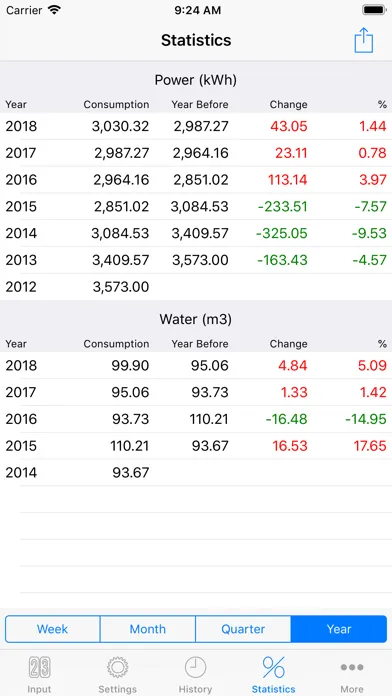392x696 pixels.
Task: Tap the share export icon
Action: pyautogui.click(x=364, y=40)
